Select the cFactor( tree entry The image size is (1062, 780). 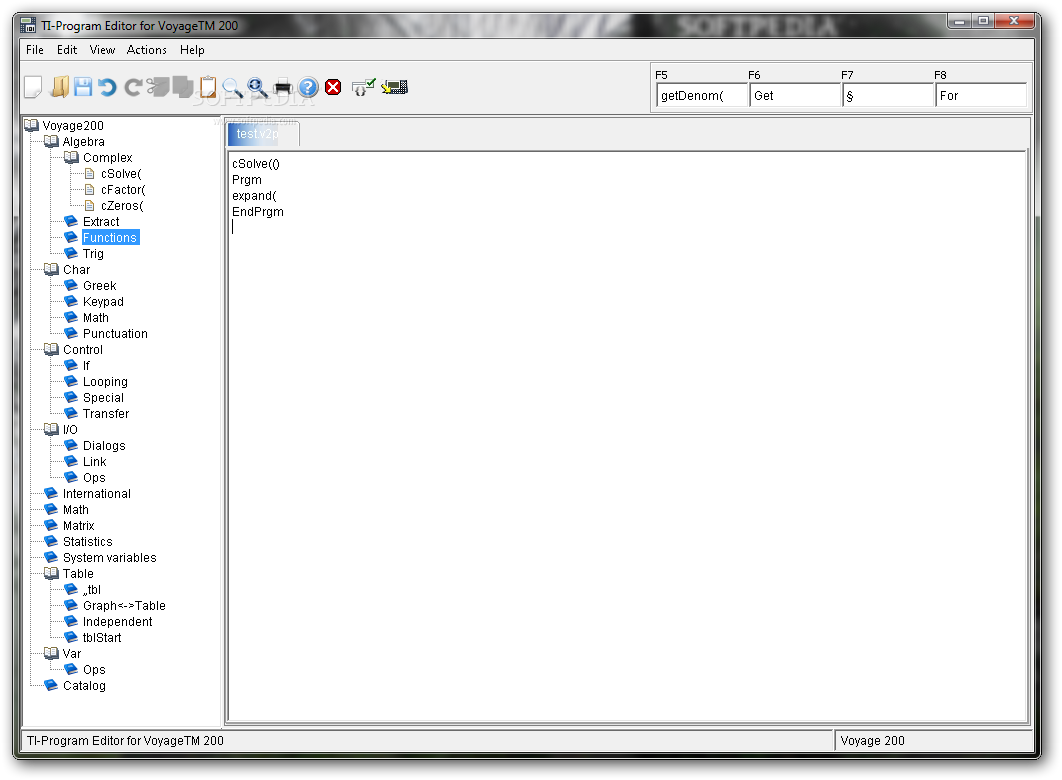click(123, 190)
